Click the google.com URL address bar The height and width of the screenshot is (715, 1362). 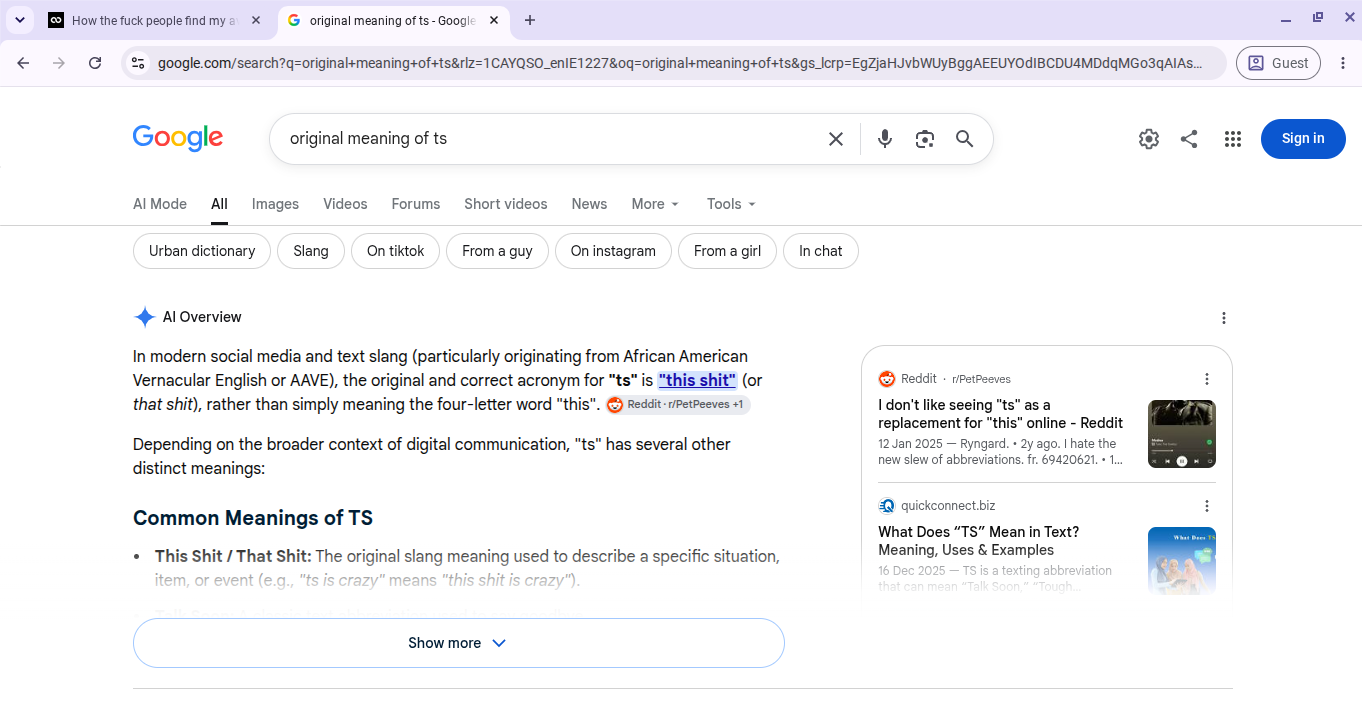pos(680,63)
